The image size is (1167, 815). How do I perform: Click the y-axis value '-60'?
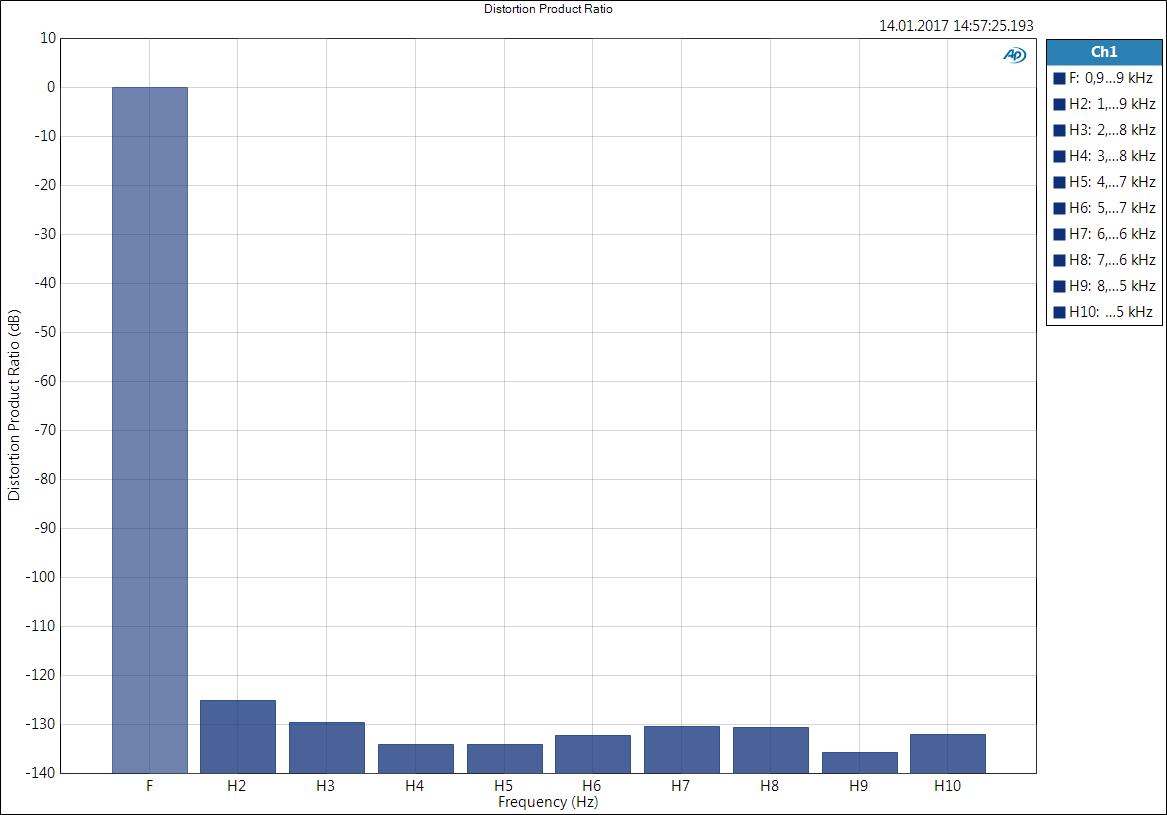[x=45, y=381]
